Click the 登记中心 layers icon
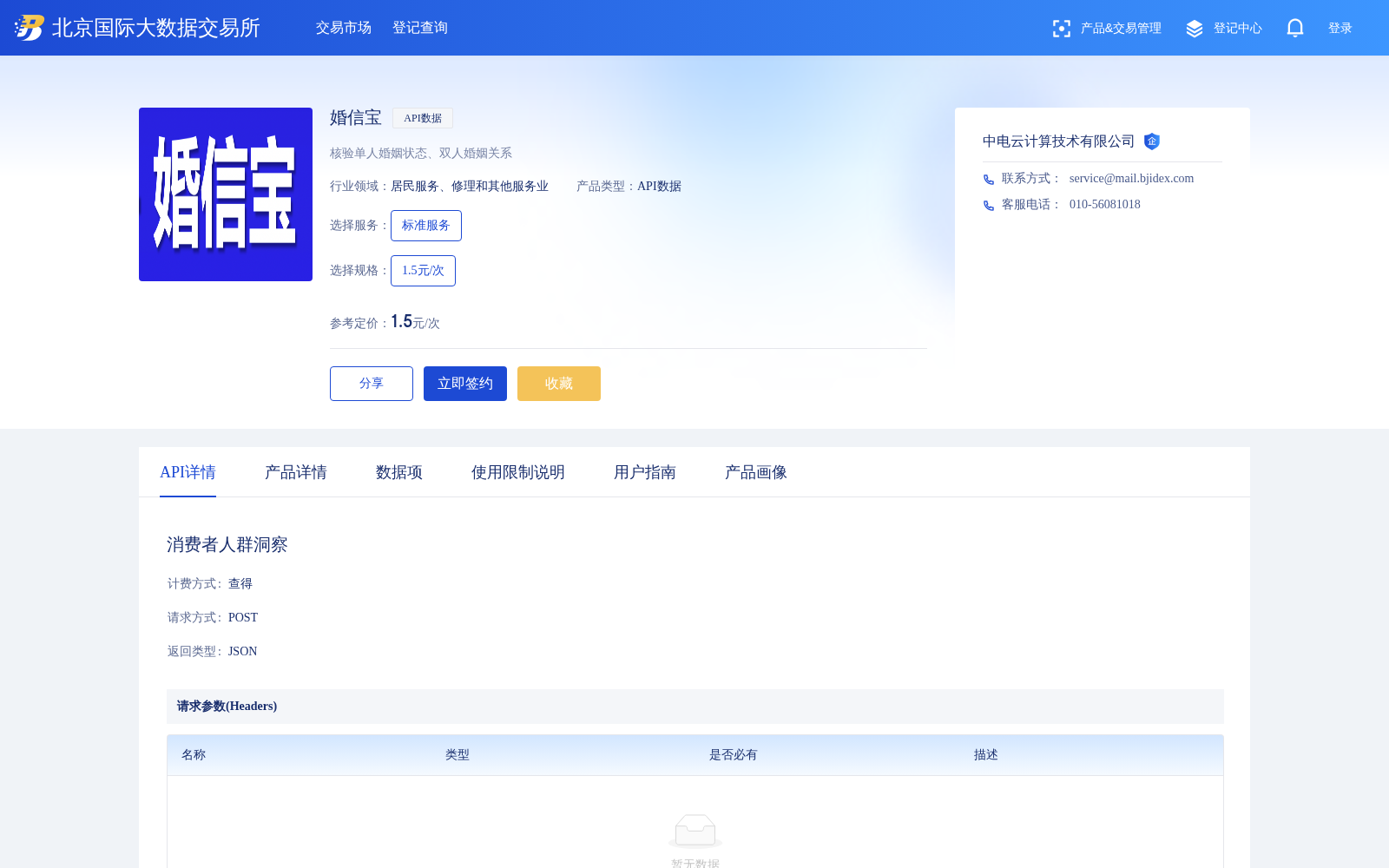 coord(1195,29)
